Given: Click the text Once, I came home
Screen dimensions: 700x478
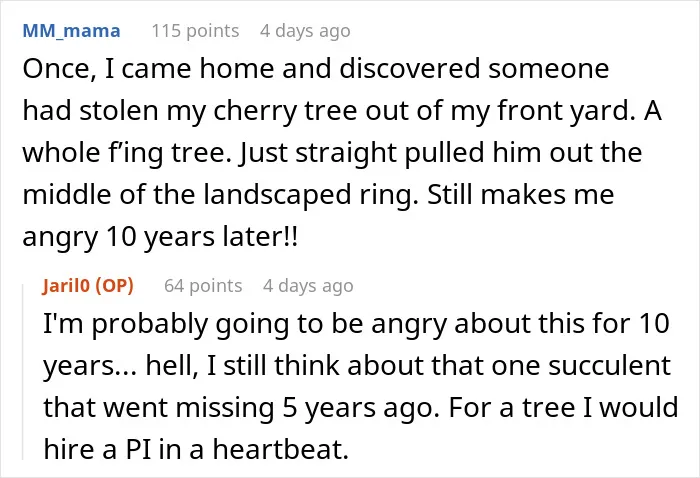Looking at the screenshot, I should point(148,69).
